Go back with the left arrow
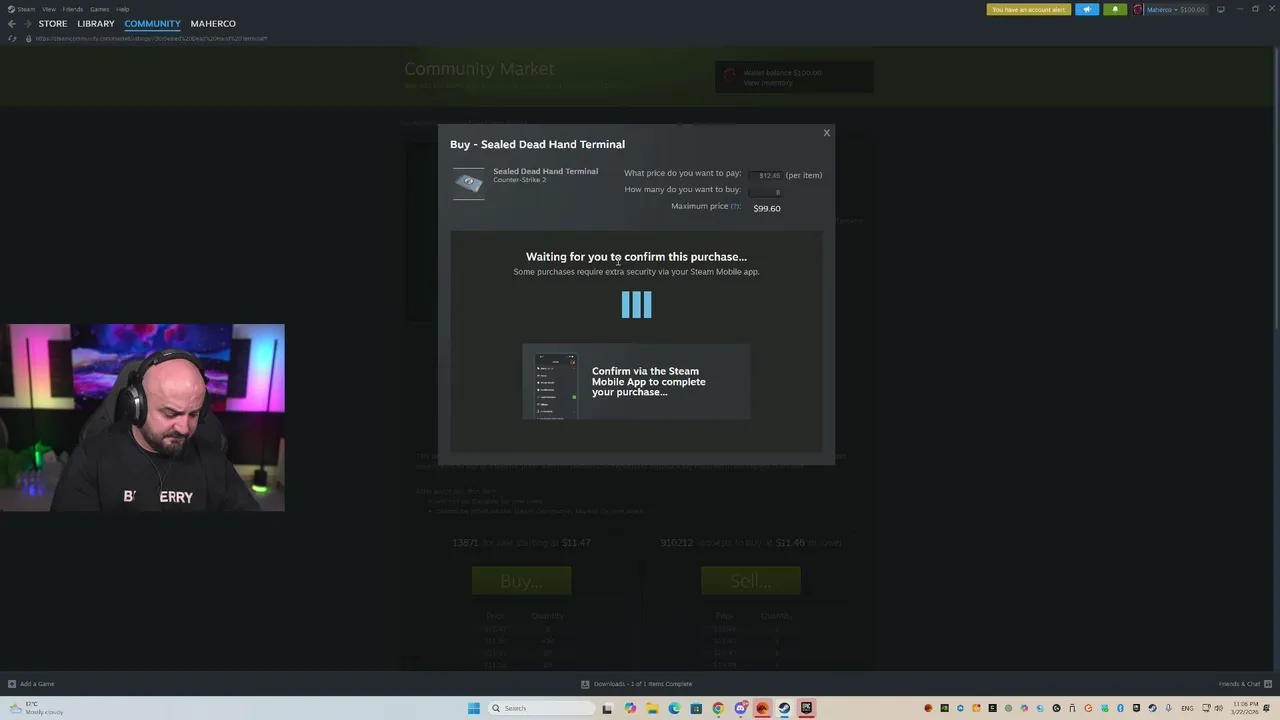The width and height of the screenshot is (1280, 720). tap(12, 24)
